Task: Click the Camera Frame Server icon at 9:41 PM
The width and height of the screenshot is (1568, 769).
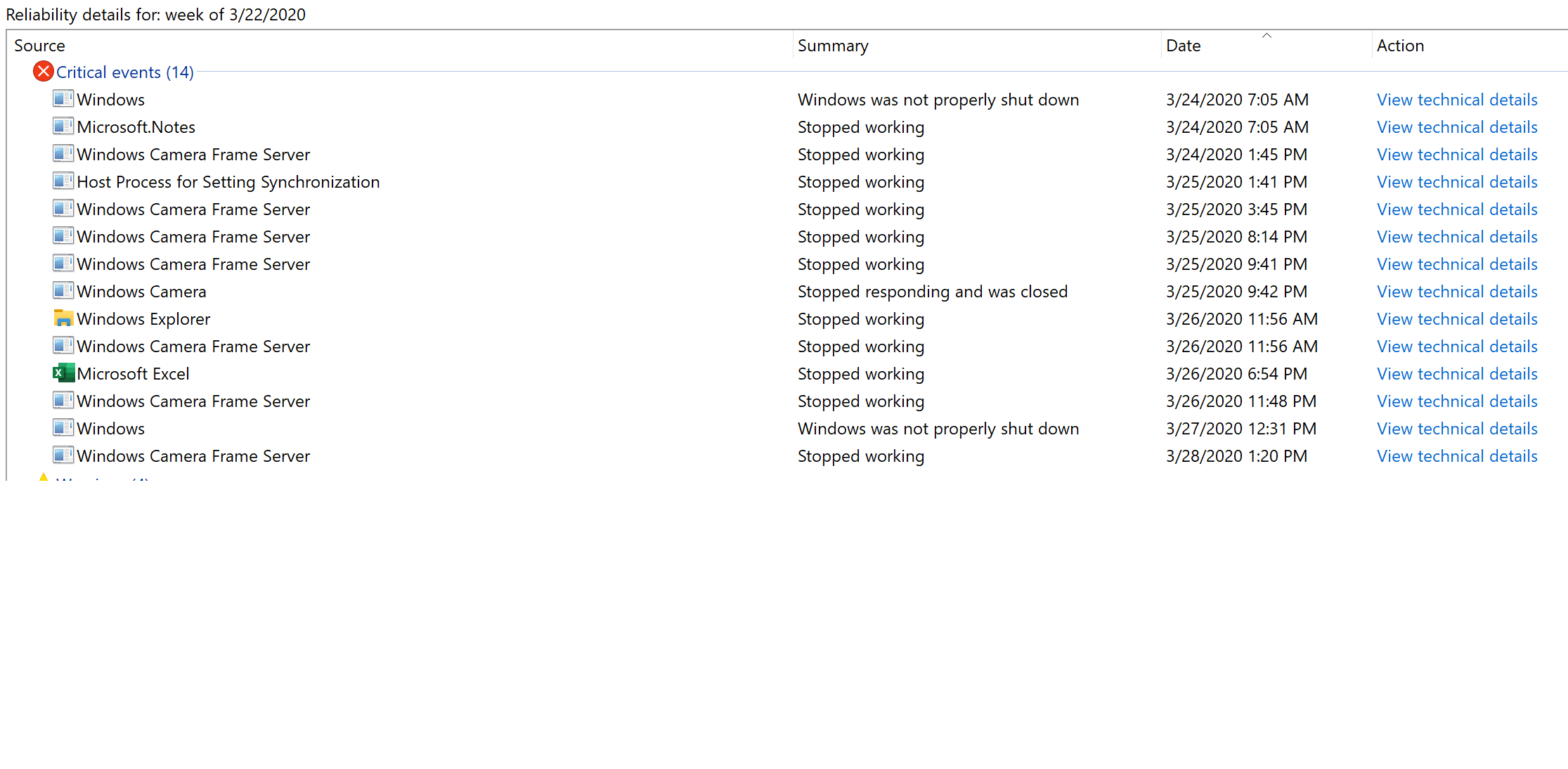Action: [x=63, y=264]
